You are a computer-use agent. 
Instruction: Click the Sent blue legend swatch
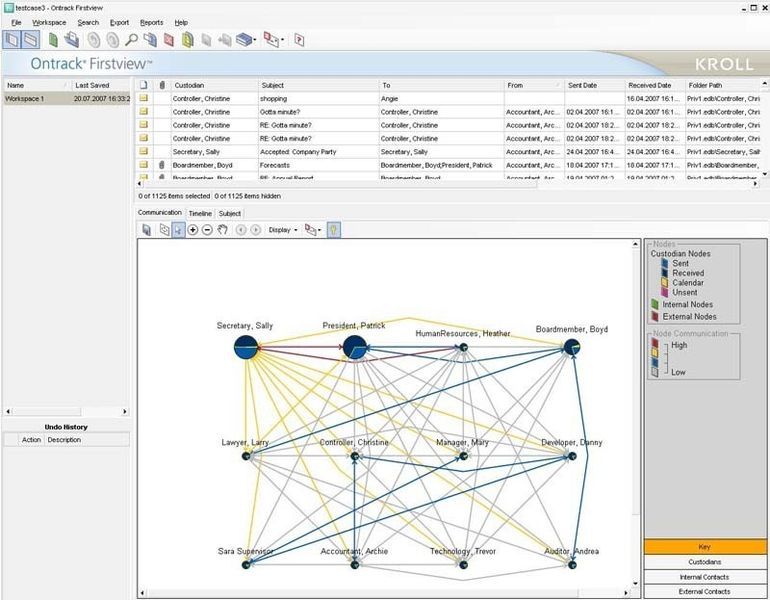664,263
